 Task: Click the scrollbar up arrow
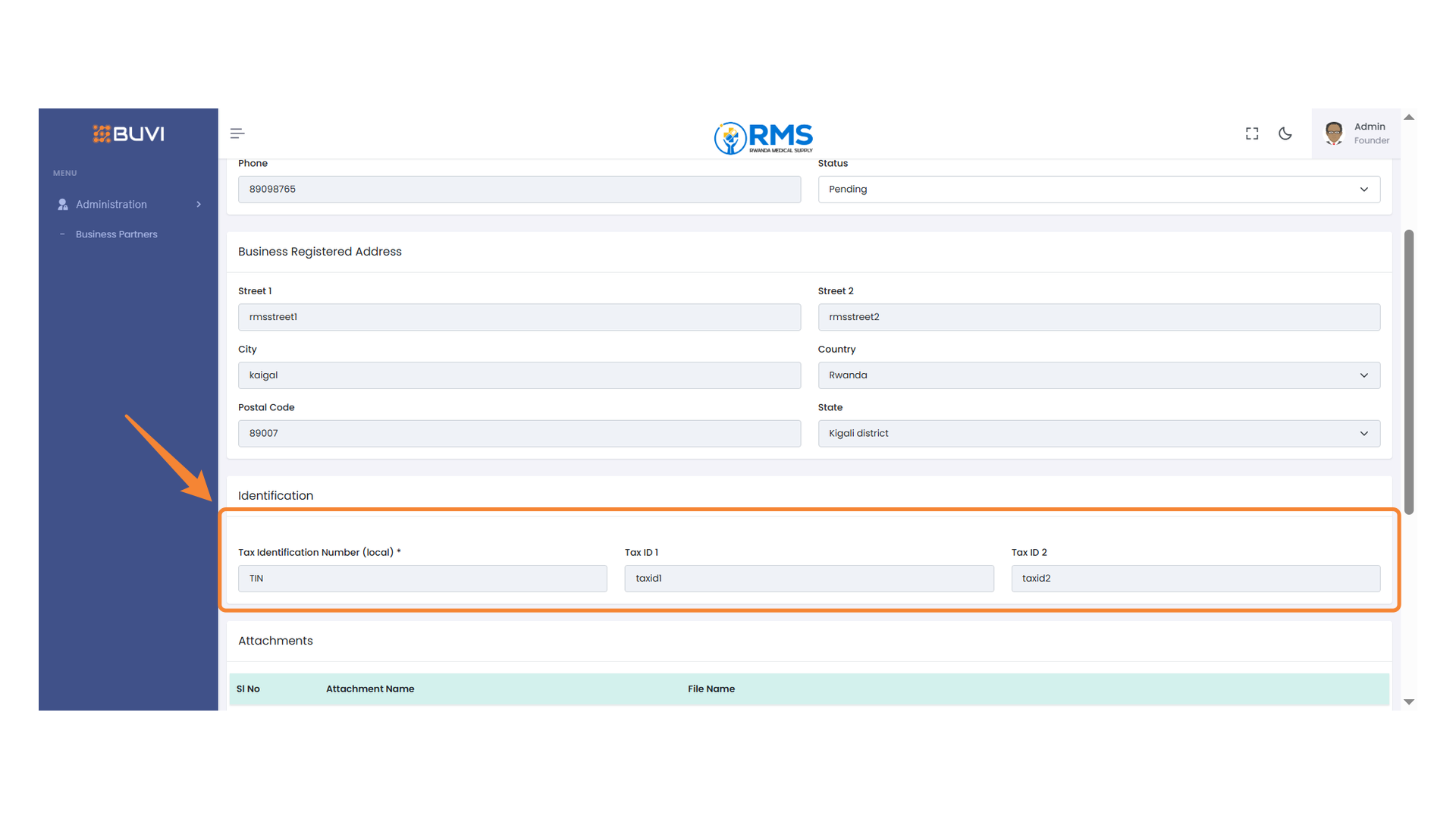[x=1409, y=117]
